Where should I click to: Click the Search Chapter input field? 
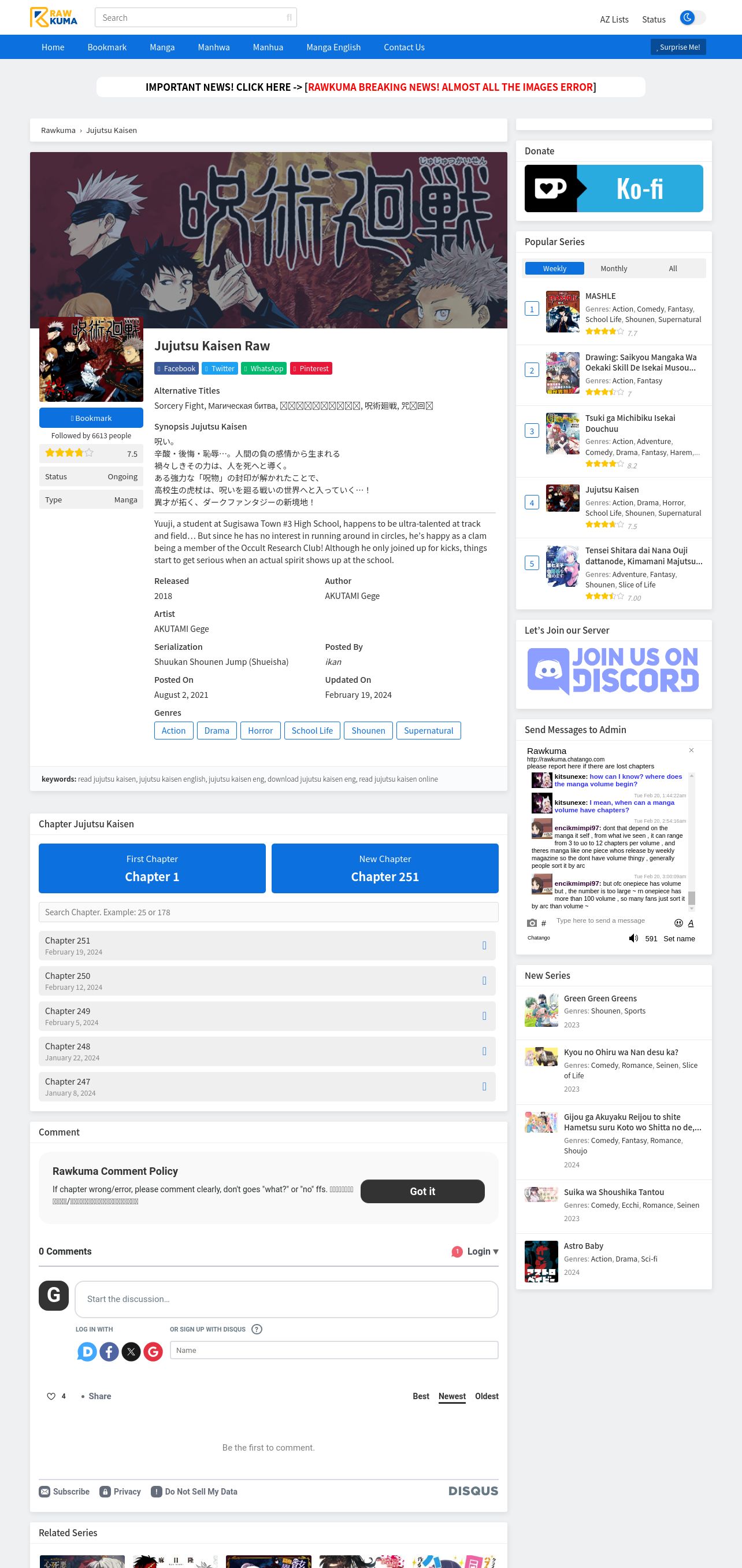(x=268, y=912)
